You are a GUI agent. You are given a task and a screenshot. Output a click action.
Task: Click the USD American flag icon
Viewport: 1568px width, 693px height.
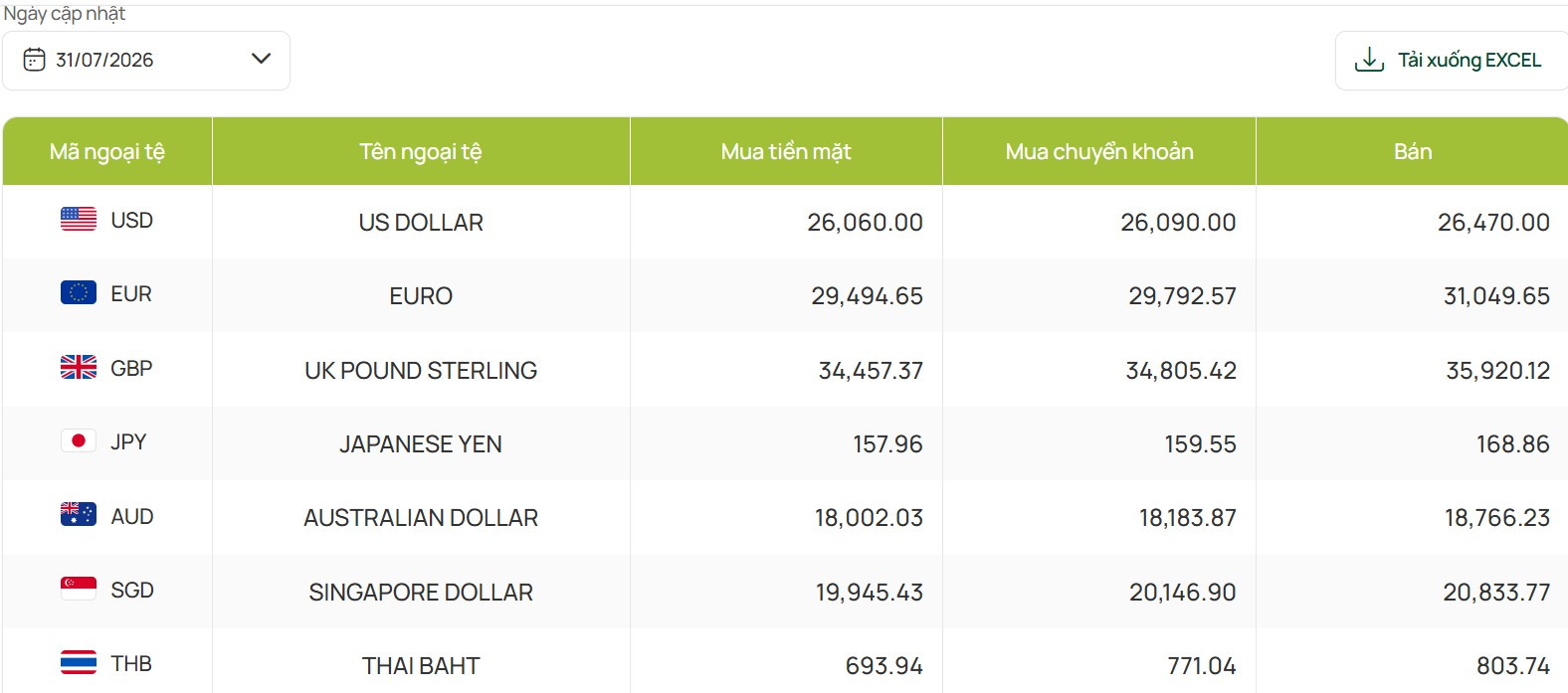pos(79,219)
